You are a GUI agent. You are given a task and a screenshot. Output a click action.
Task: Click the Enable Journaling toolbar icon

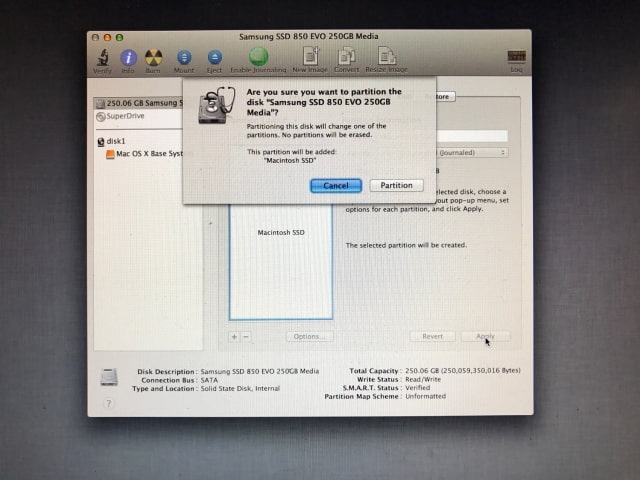258,58
